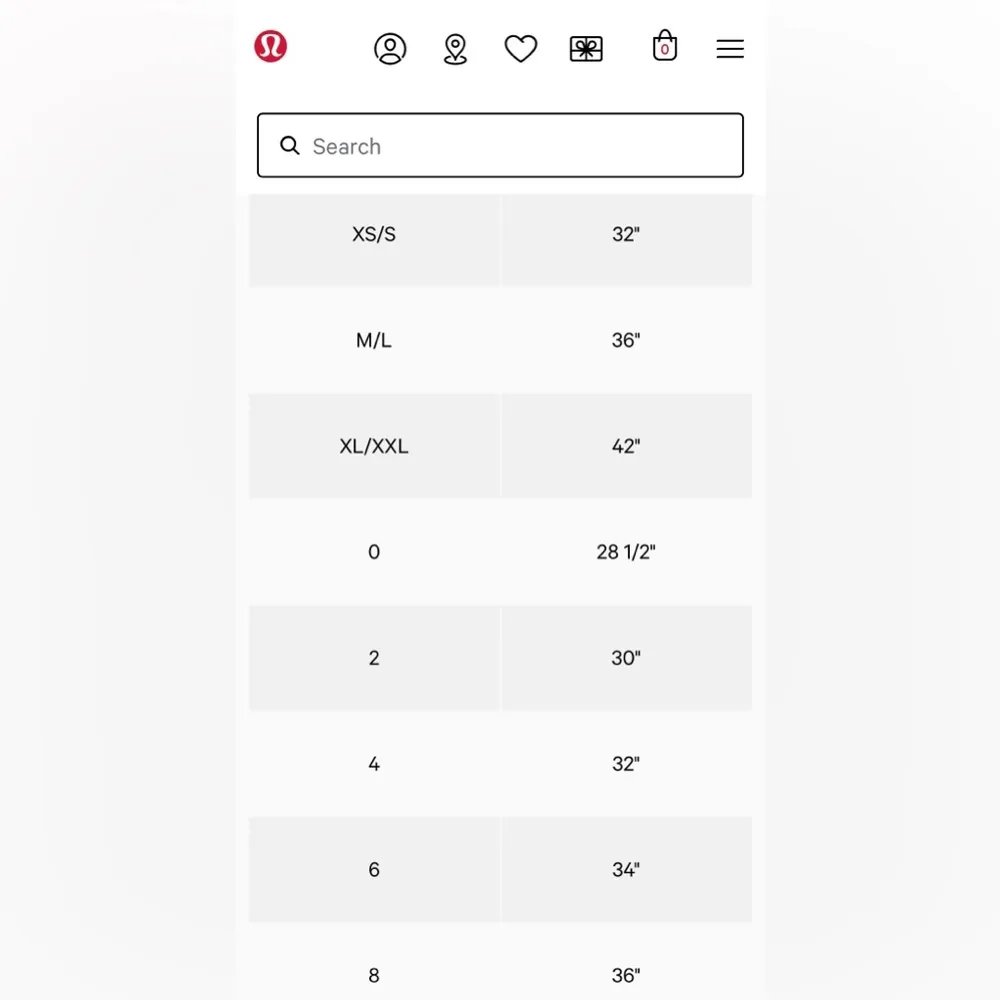Click the lululemon logo
The height and width of the screenshot is (1000, 1000).
(x=270, y=46)
